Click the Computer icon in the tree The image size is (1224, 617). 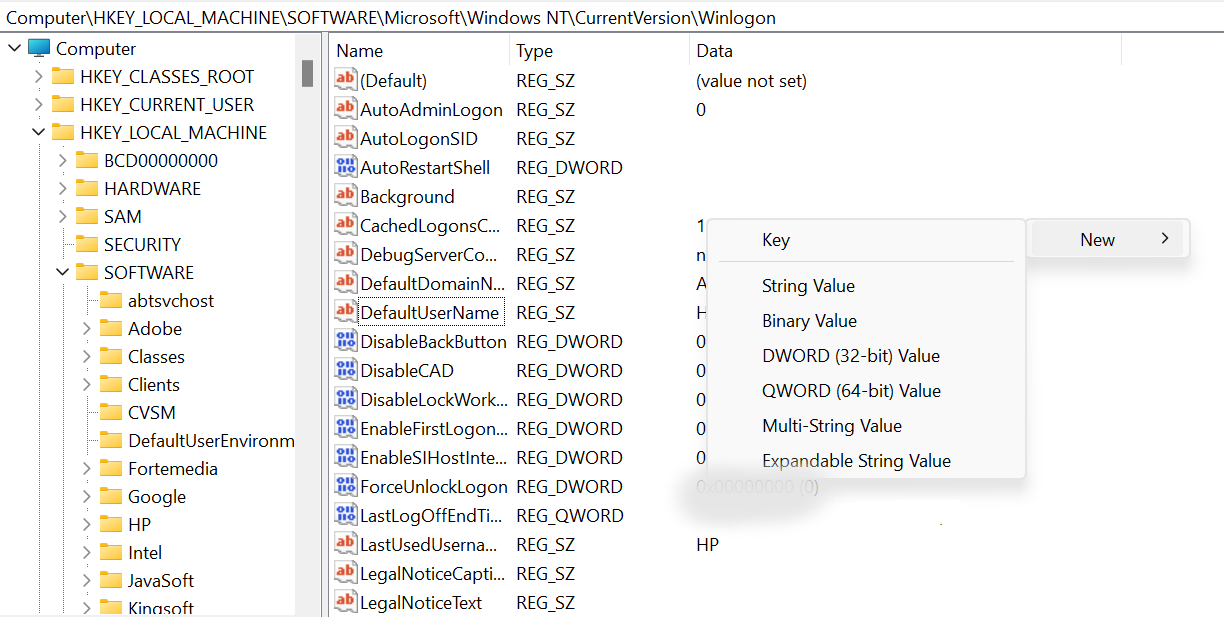(38, 47)
